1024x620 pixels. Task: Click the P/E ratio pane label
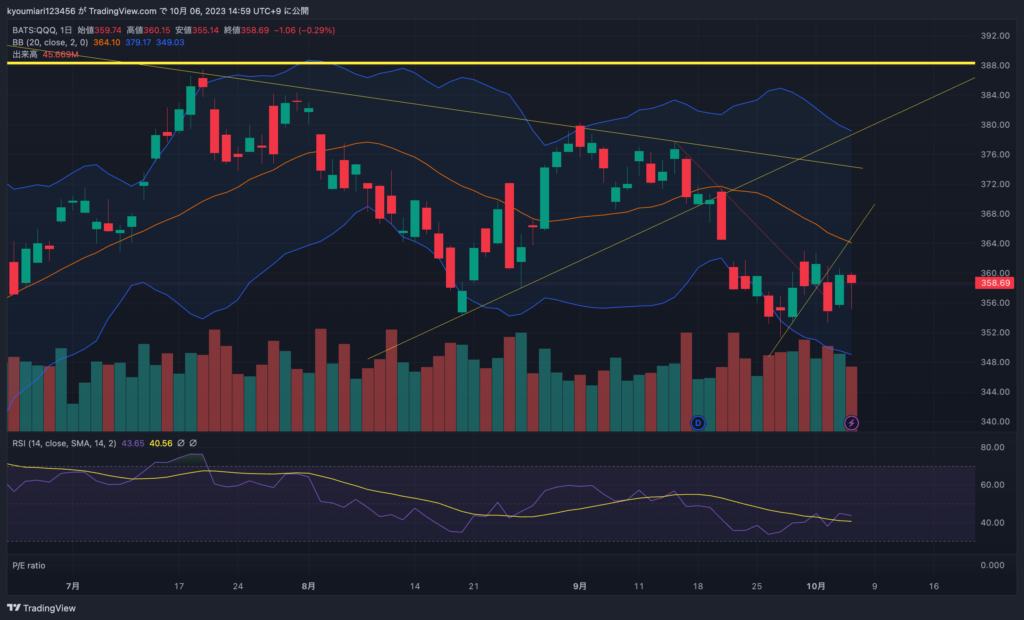coord(29,566)
